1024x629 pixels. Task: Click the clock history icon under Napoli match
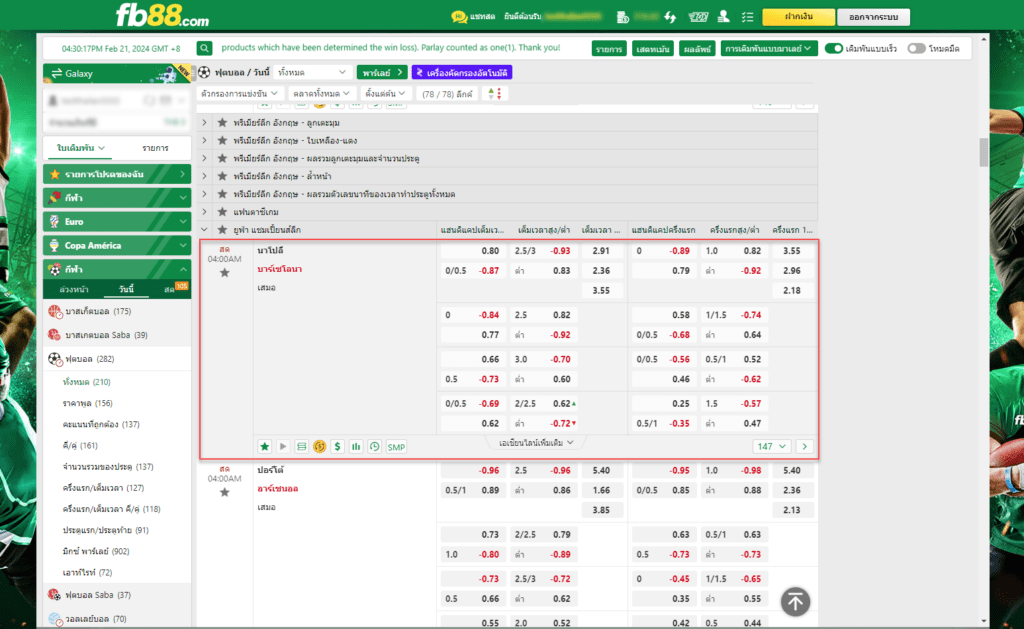(x=374, y=447)
